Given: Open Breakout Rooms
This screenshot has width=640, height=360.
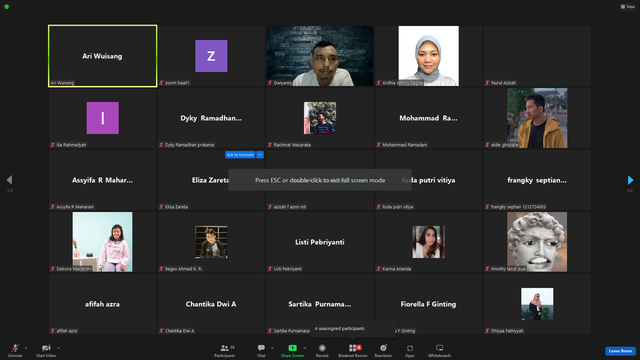Looking at the screenshot, I should pyautogui.click(x=353, y=350).
